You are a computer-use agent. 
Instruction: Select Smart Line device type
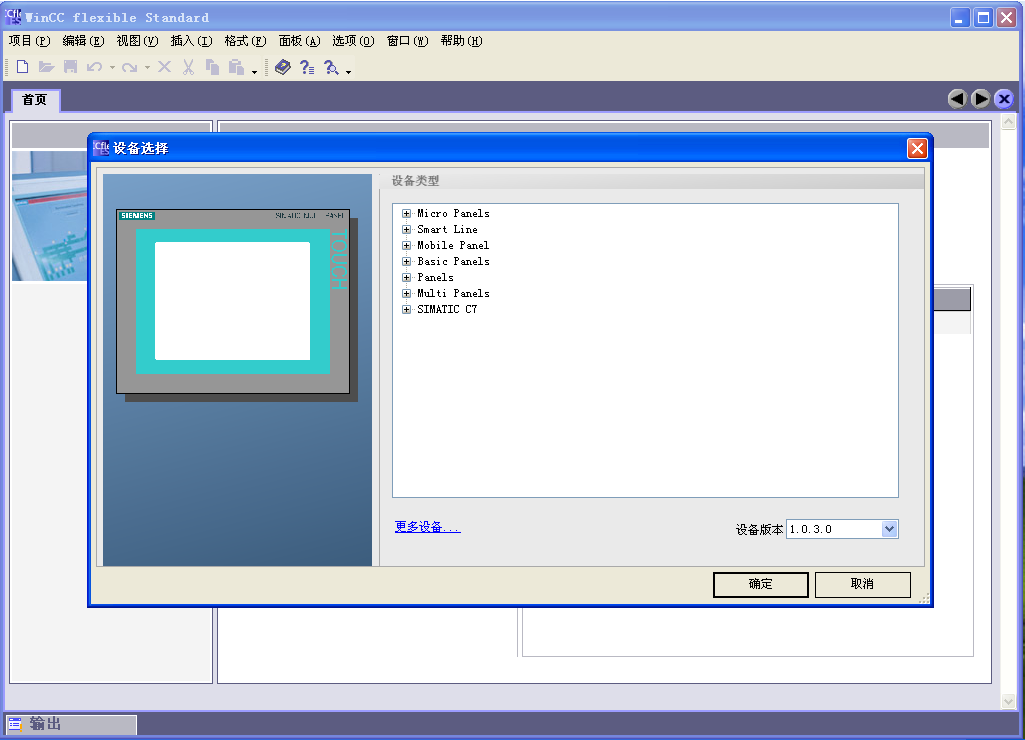(x=447, y=229)
